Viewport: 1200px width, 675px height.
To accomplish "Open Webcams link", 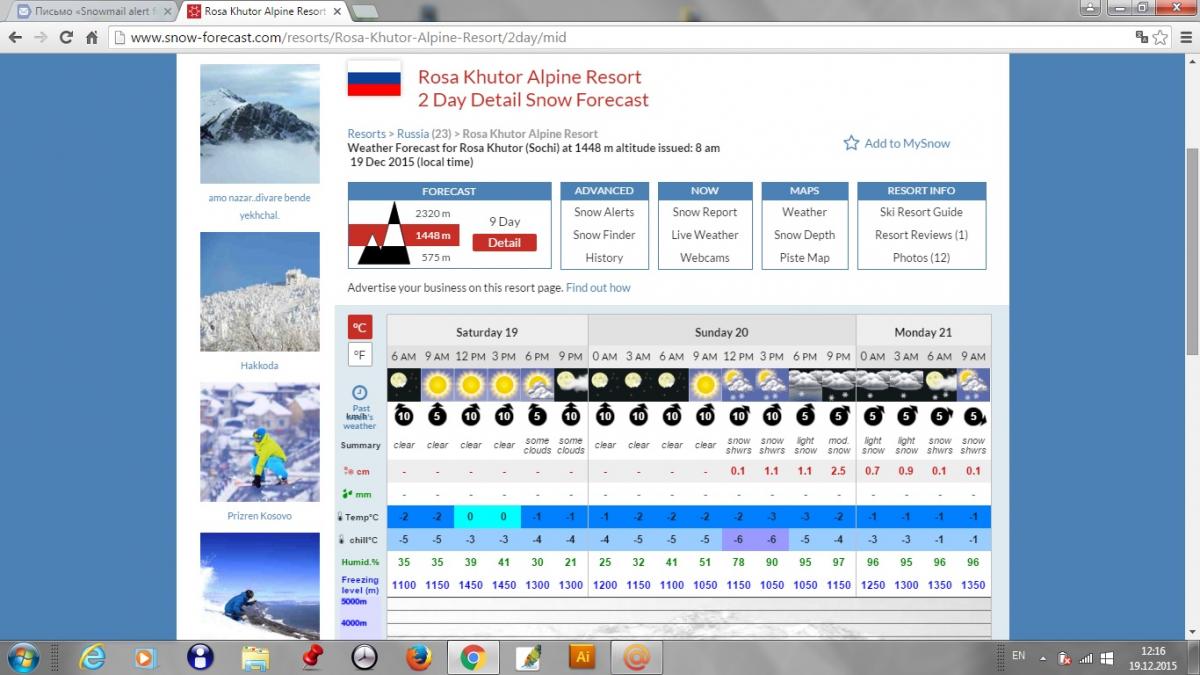I will pyautogui.click(x=705, y=258).
